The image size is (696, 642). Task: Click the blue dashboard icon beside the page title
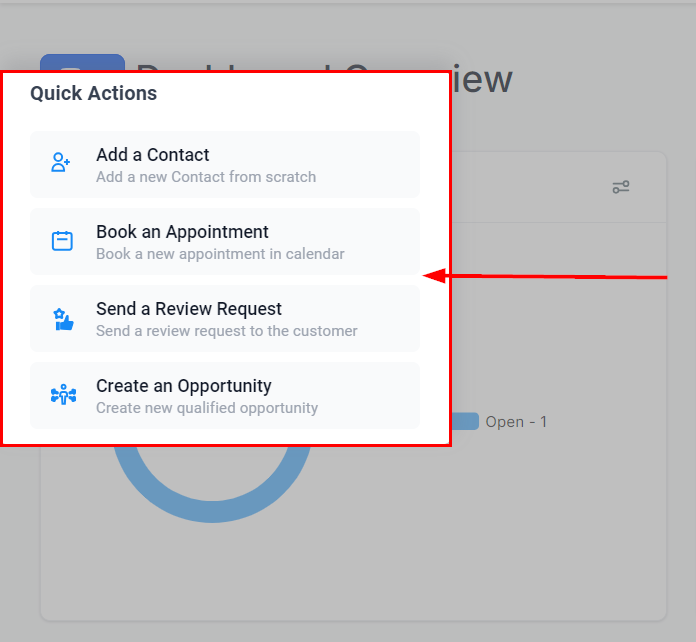pyautogui.click(x=82, y=62)
